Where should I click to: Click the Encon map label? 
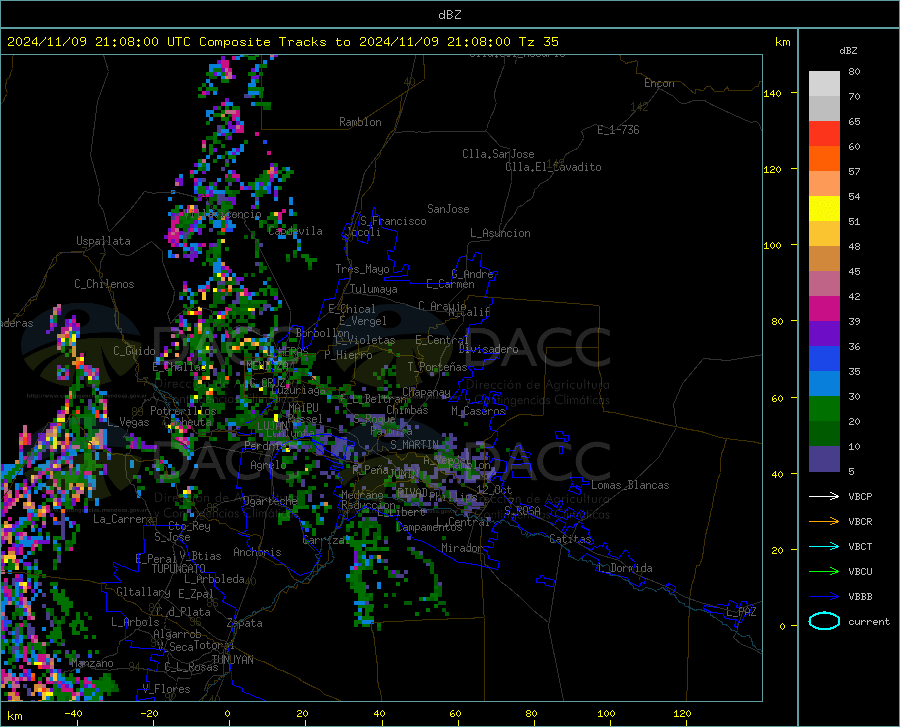[x=659, y=83]
